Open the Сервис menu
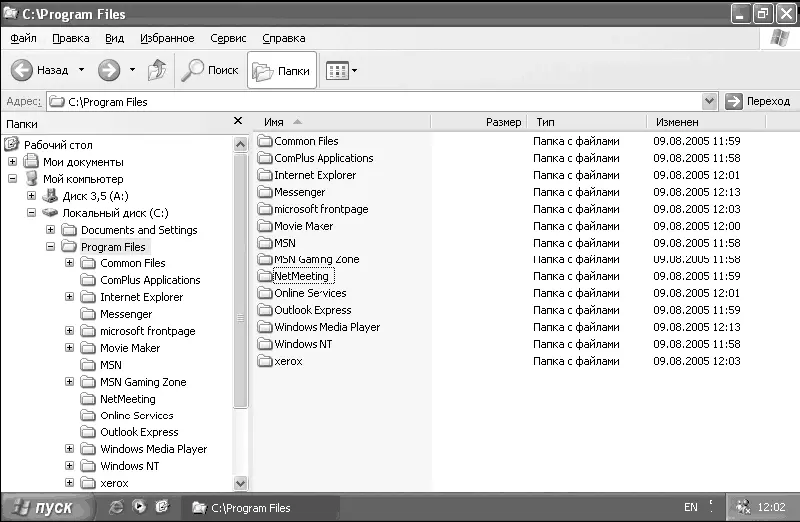This screenshot has width=800, height=522. (228, 38)
